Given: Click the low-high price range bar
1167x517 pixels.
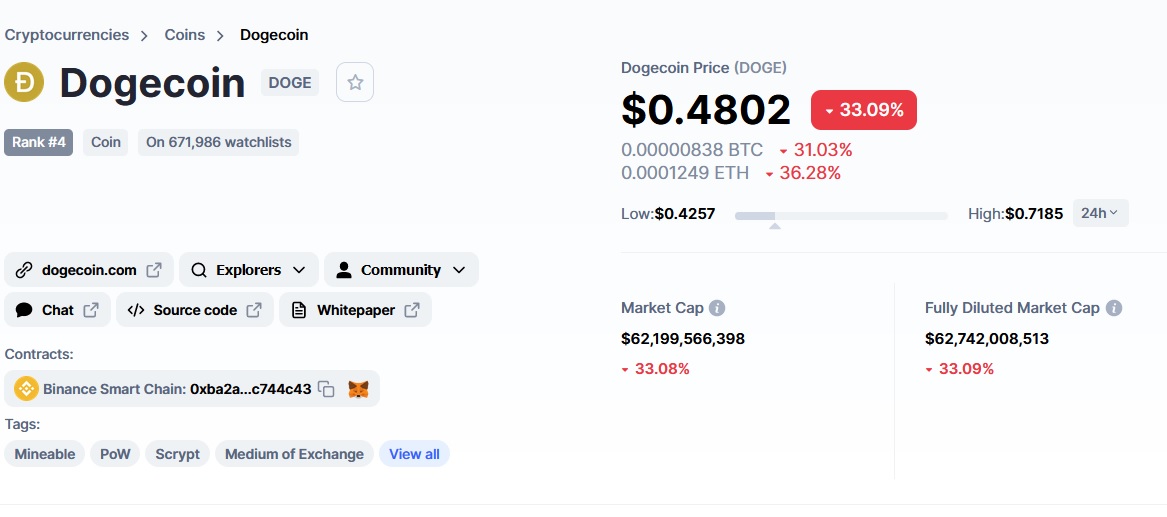Looking at the screenshot, I should pyautogui.click(x=841, y=216).
